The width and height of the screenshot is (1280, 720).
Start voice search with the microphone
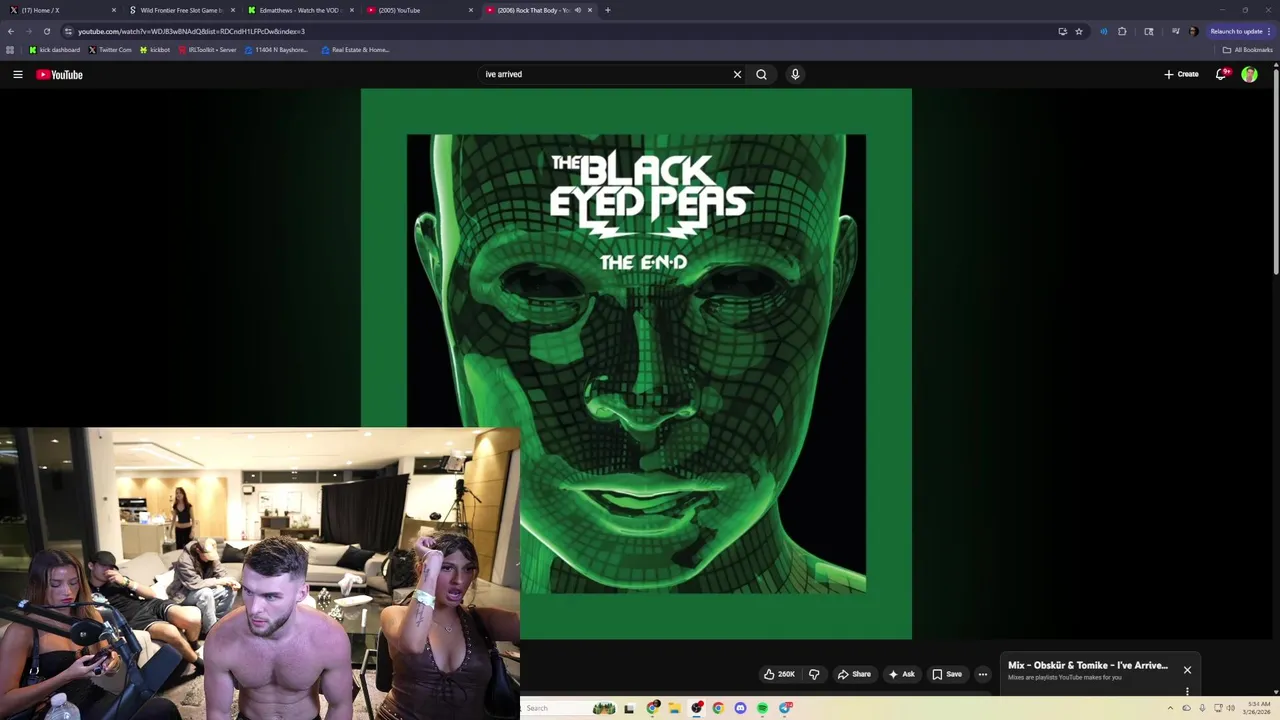point(795,74)
